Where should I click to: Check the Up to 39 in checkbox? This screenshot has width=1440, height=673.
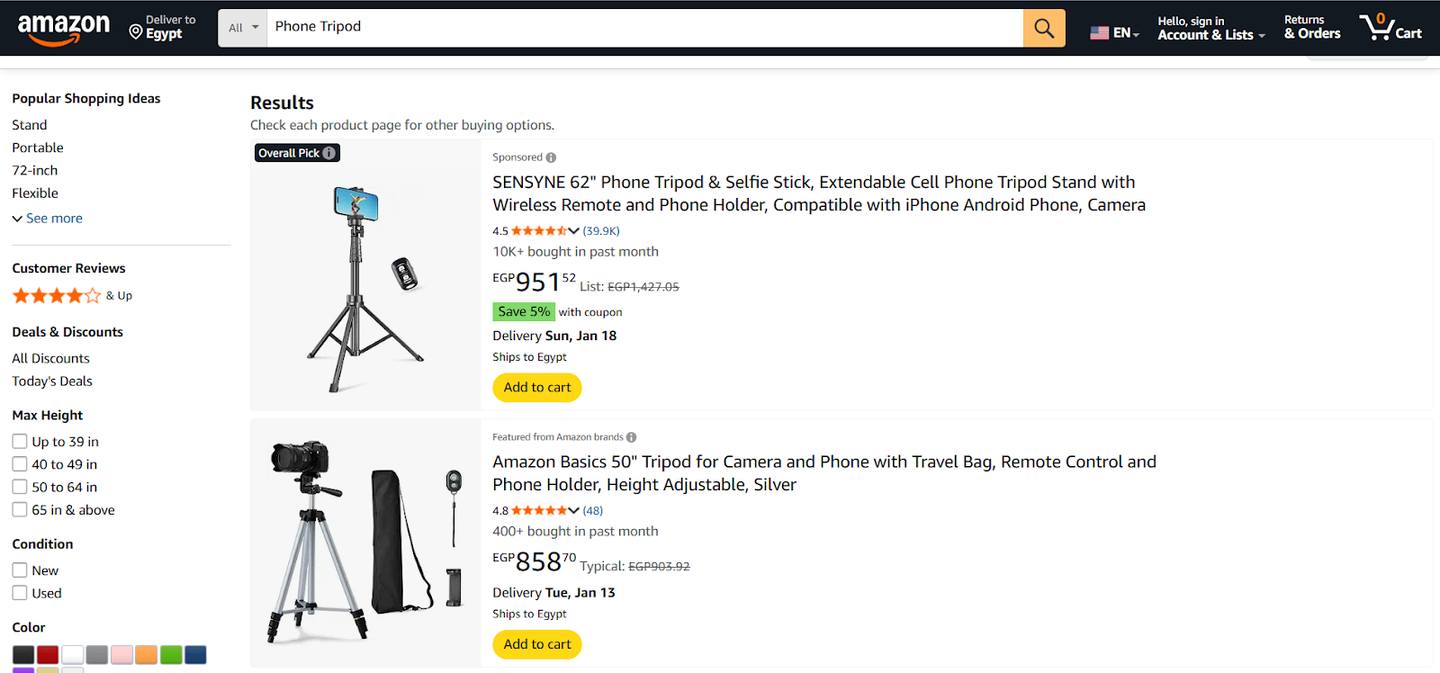[20, 441]
